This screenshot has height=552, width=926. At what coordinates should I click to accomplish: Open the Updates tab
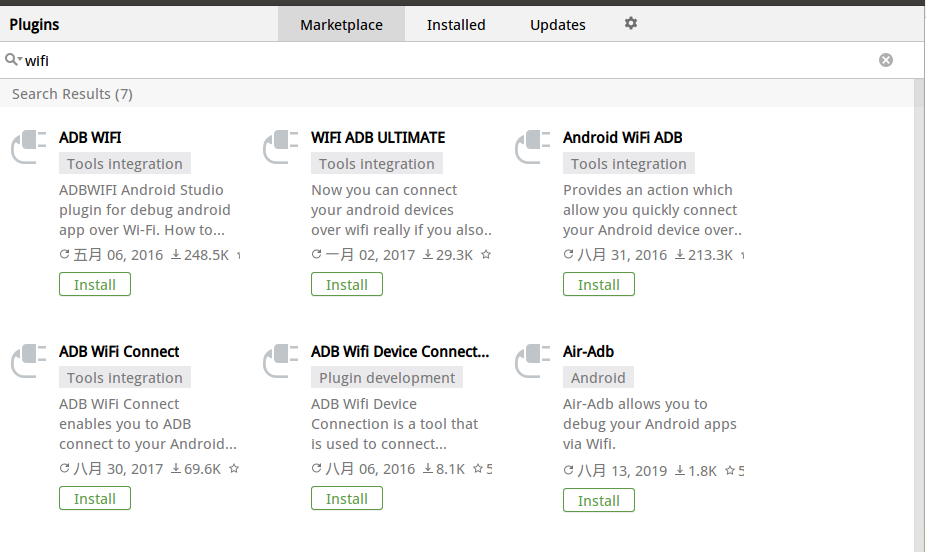tap(558, 25)
